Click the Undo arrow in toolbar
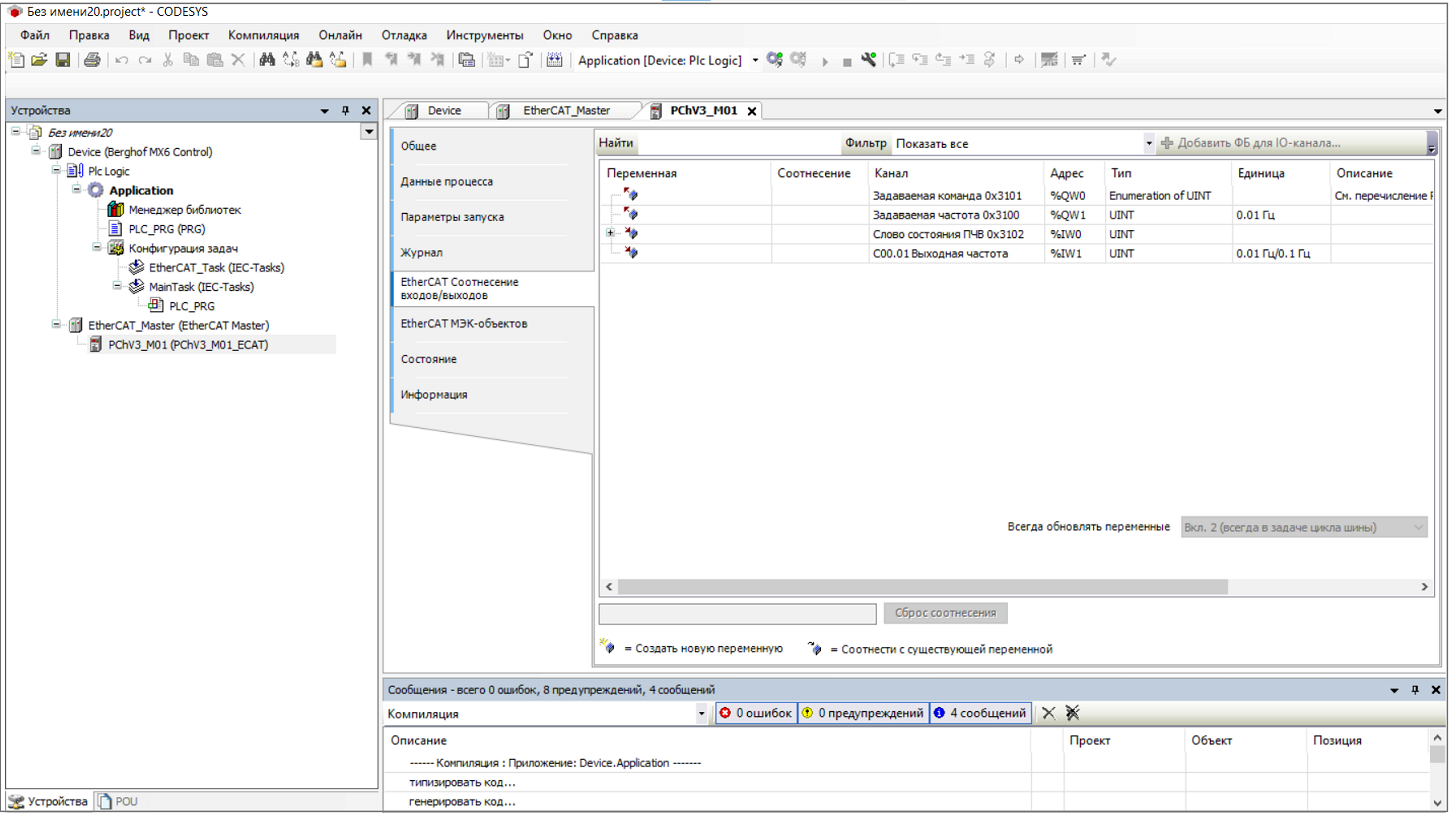Image resolution: width=1449 pixels, height=813 pixels. coord(121,60)
